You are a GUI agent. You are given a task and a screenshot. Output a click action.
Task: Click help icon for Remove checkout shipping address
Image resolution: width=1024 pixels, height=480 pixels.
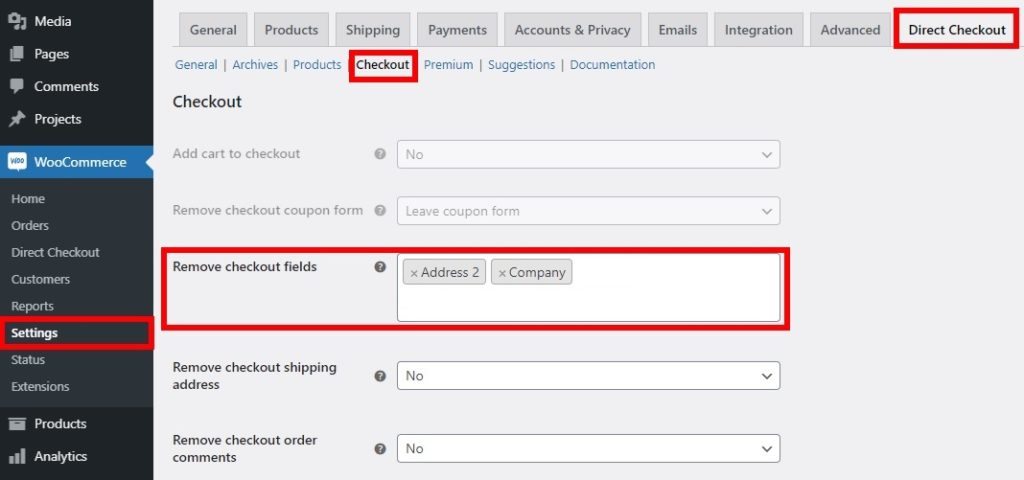coord(380,376)
